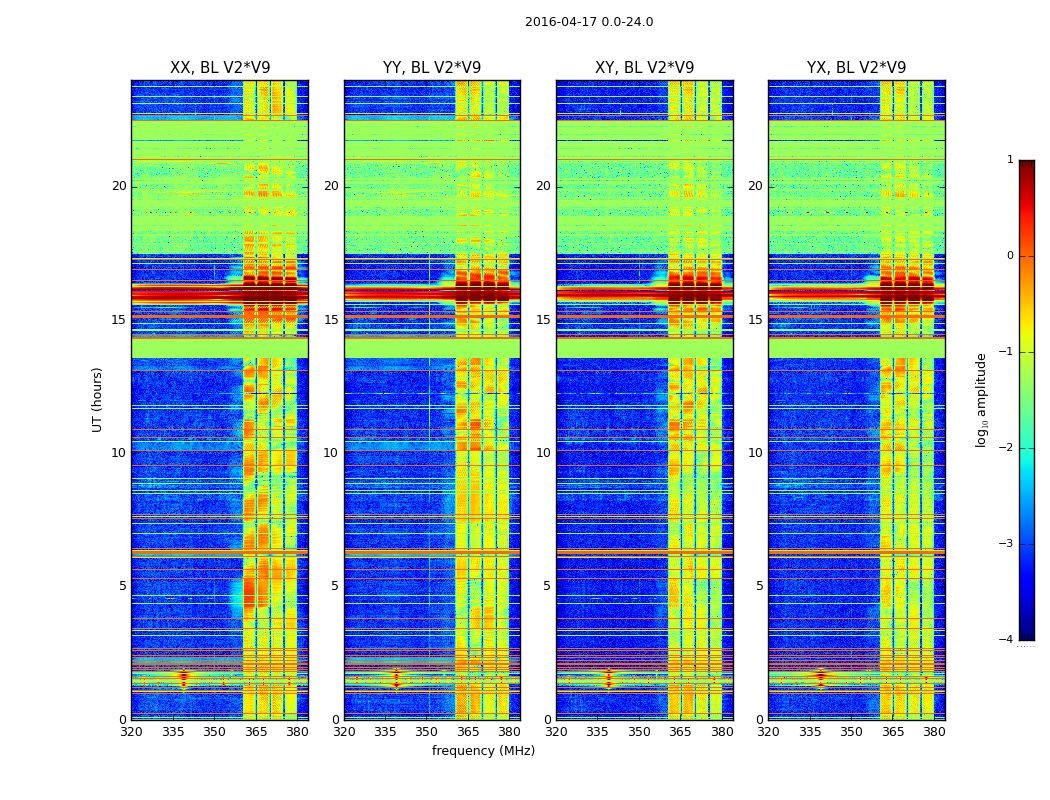The height and width of the screenshot is (800, 1050).
Task: Click the '5' hour tick beside YY panel
Action: click(x=334, y=586)
